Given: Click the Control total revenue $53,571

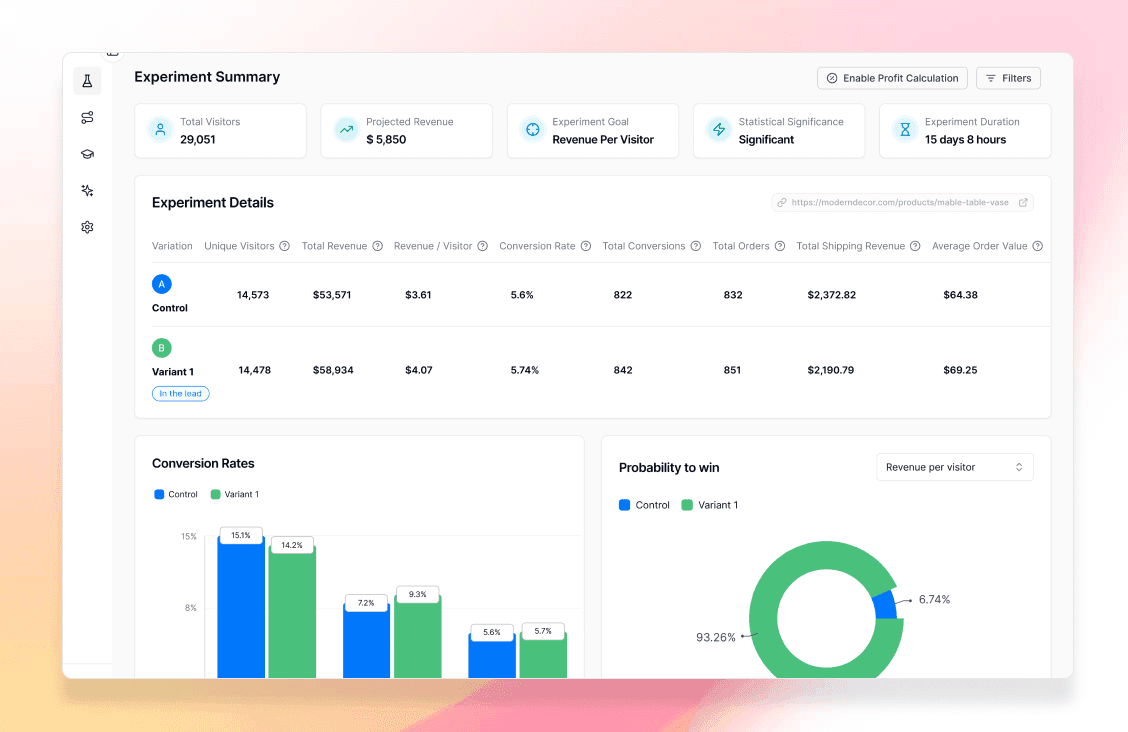Looking at the screenshot, I should 332,295.
